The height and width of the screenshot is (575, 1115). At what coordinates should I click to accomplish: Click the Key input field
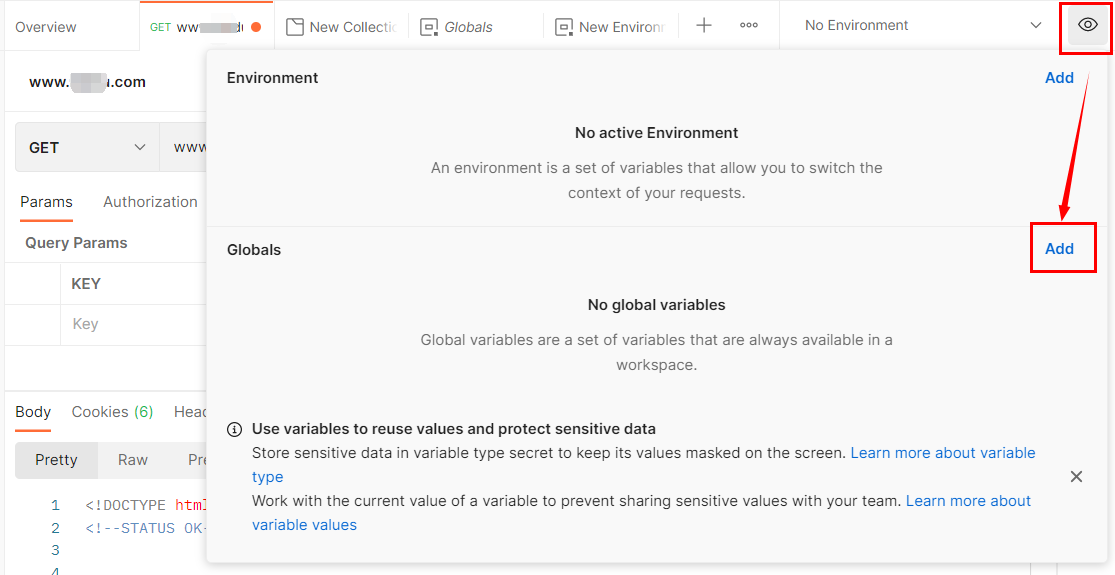click(130, 324)
